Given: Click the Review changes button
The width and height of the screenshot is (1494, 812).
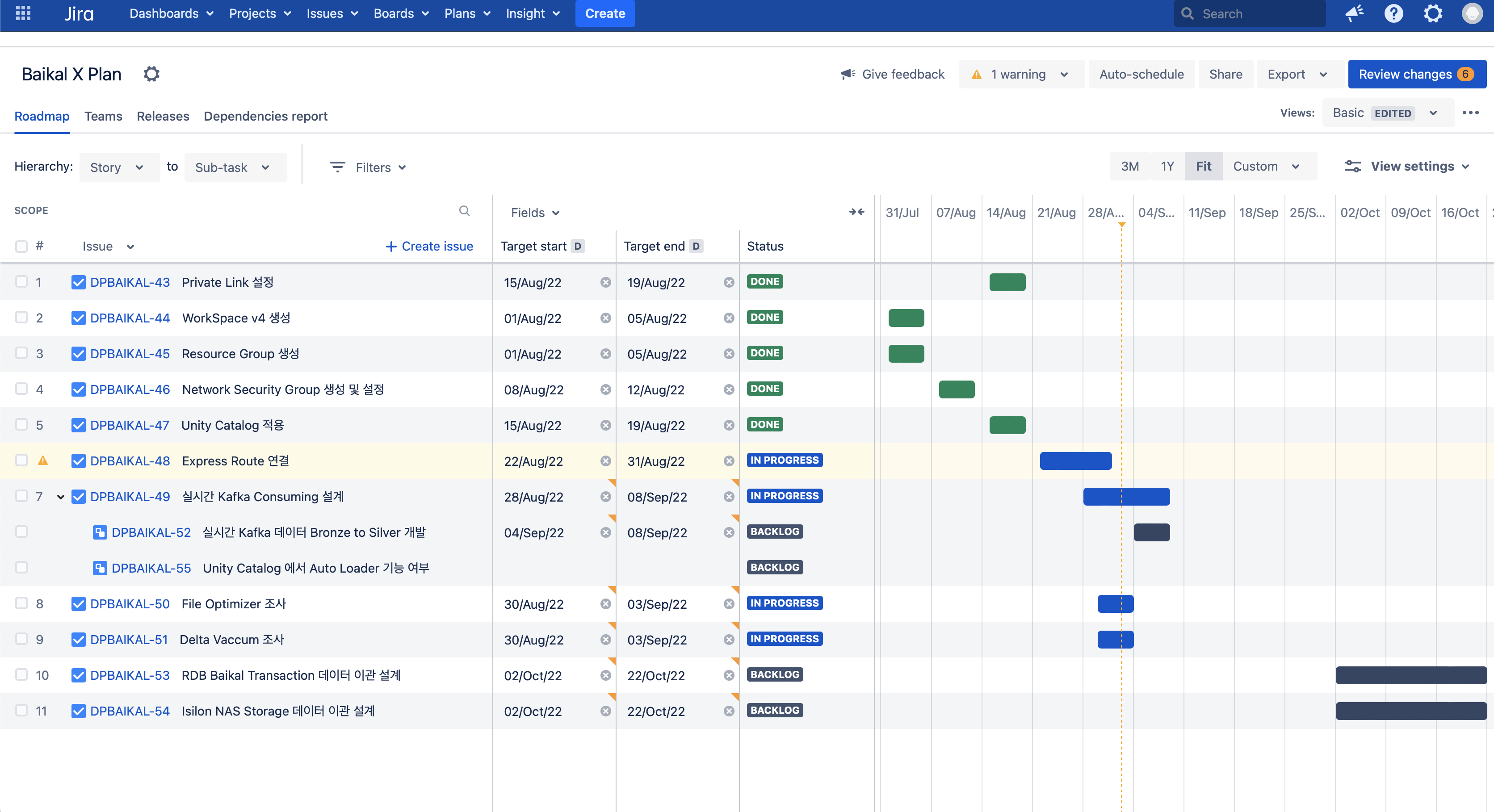Looking at the screenshot, I should click(x=1416, y=74).
